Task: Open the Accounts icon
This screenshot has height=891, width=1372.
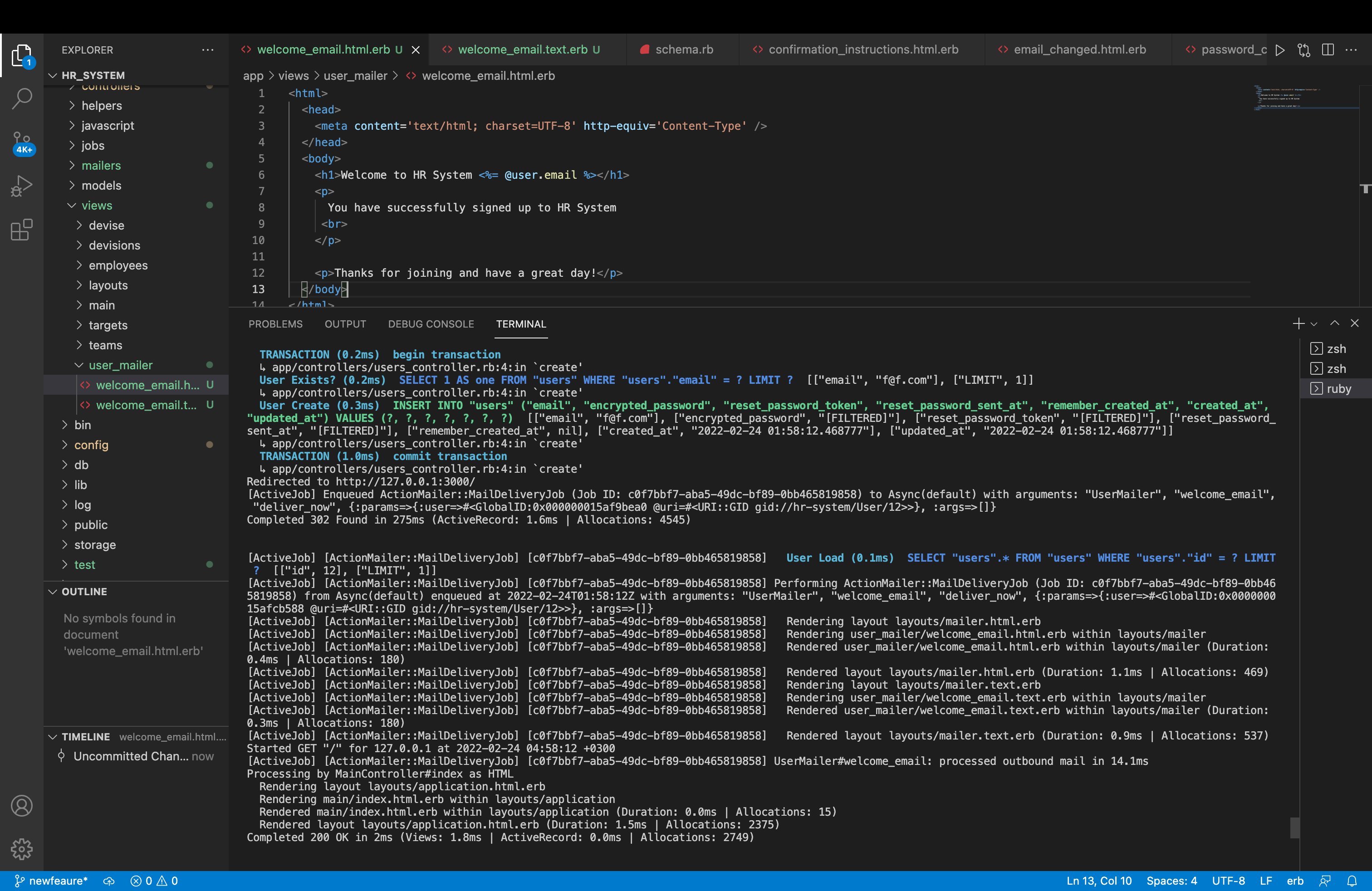Action: coord(22,805)
